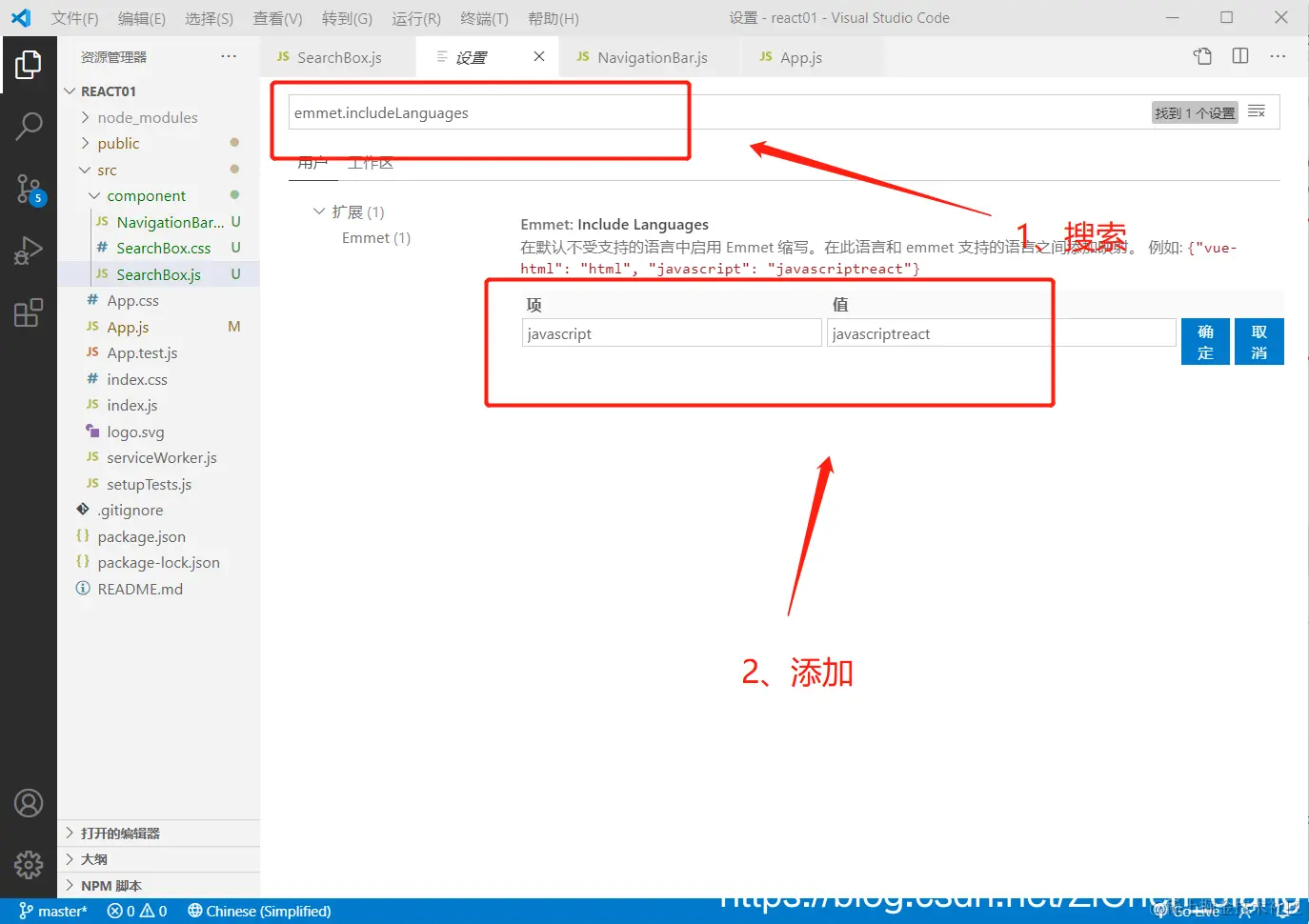Switch to the SearchBox.js editor tab
1309x924 pixels.
click(x=338, y=57)
